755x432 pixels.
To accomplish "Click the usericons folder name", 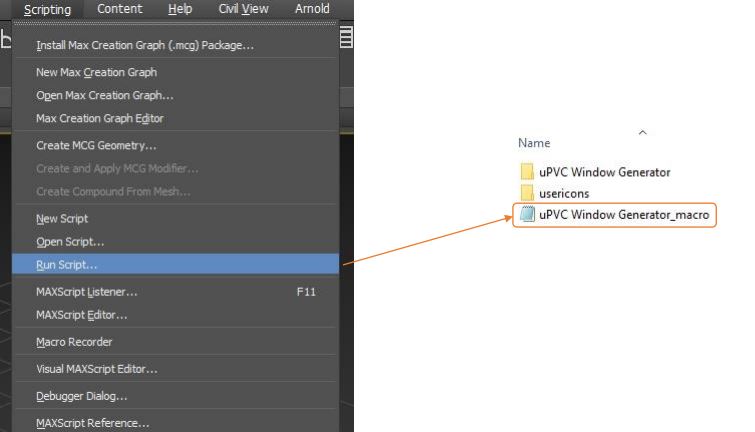I will click(564, 194).
